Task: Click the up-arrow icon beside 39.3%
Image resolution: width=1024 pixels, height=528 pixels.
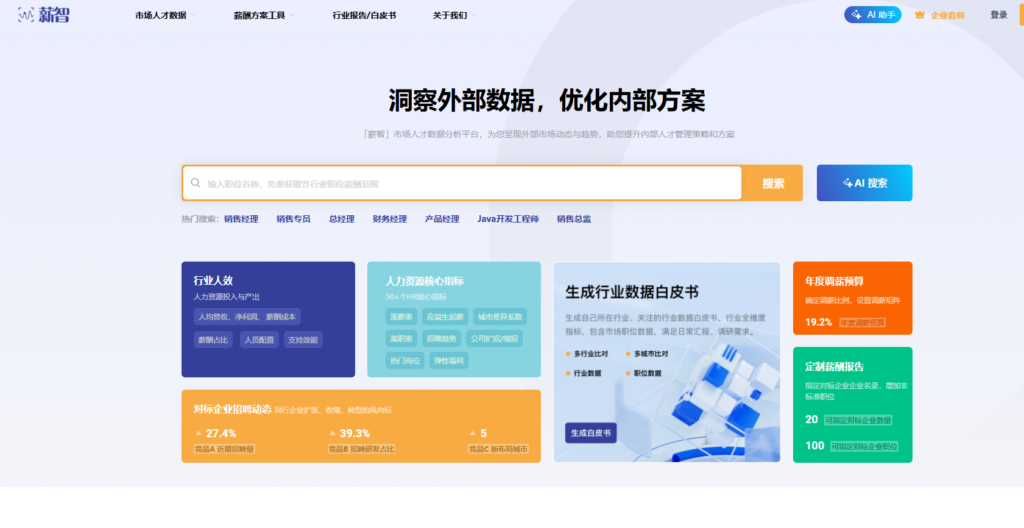Action: [x=332, y=433]
